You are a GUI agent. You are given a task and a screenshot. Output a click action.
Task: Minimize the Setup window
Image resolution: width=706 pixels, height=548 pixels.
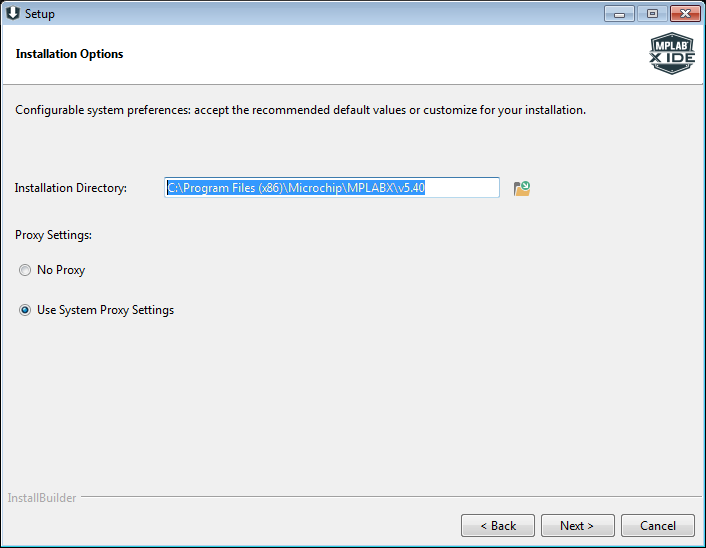pyautogui.click(x=621, y=14)
